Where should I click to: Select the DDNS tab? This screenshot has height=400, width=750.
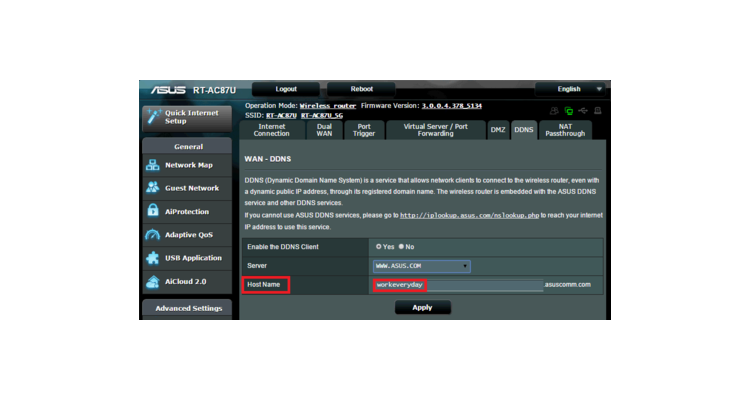(x=524, y=130)
